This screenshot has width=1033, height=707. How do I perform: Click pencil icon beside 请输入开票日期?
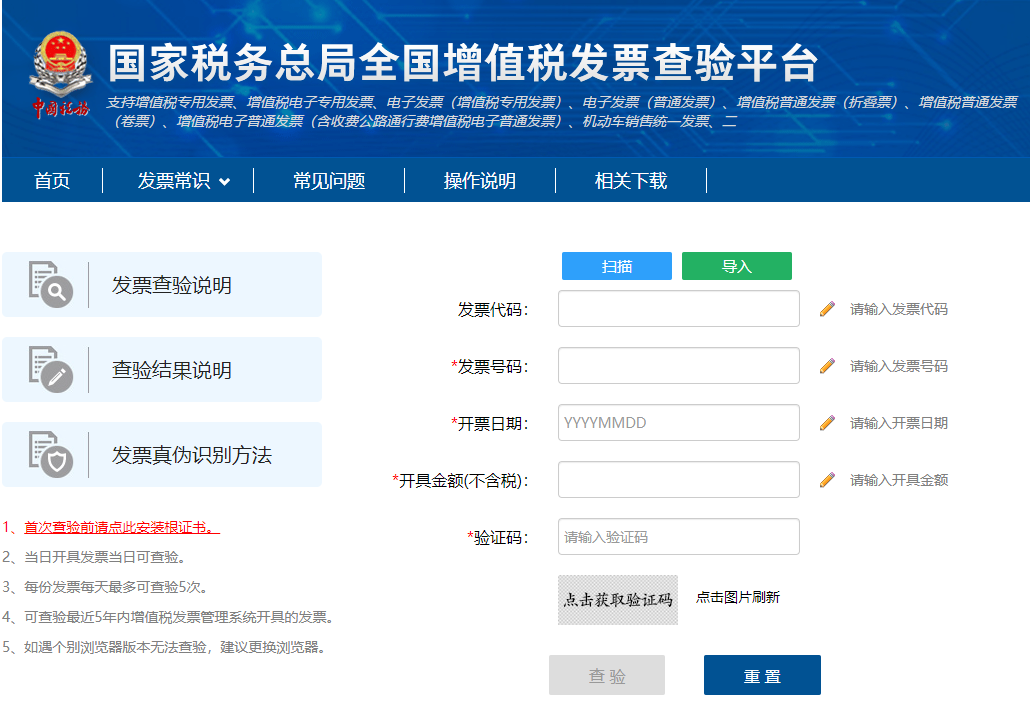coord(827,423)
